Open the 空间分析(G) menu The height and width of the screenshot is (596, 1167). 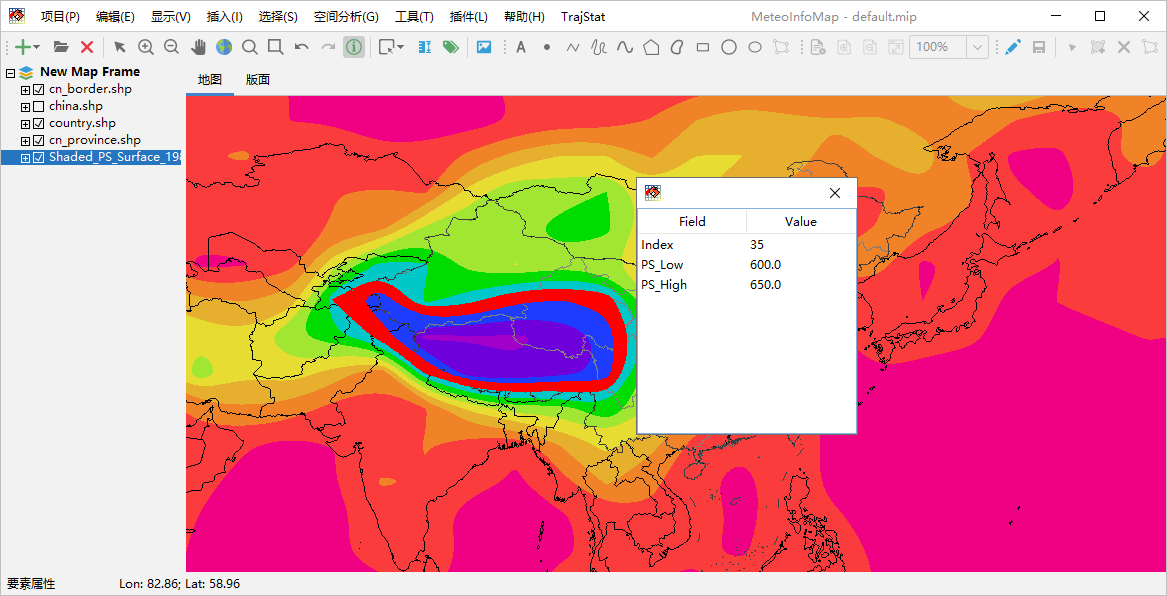pyautogui.click(x=346, y=16)
